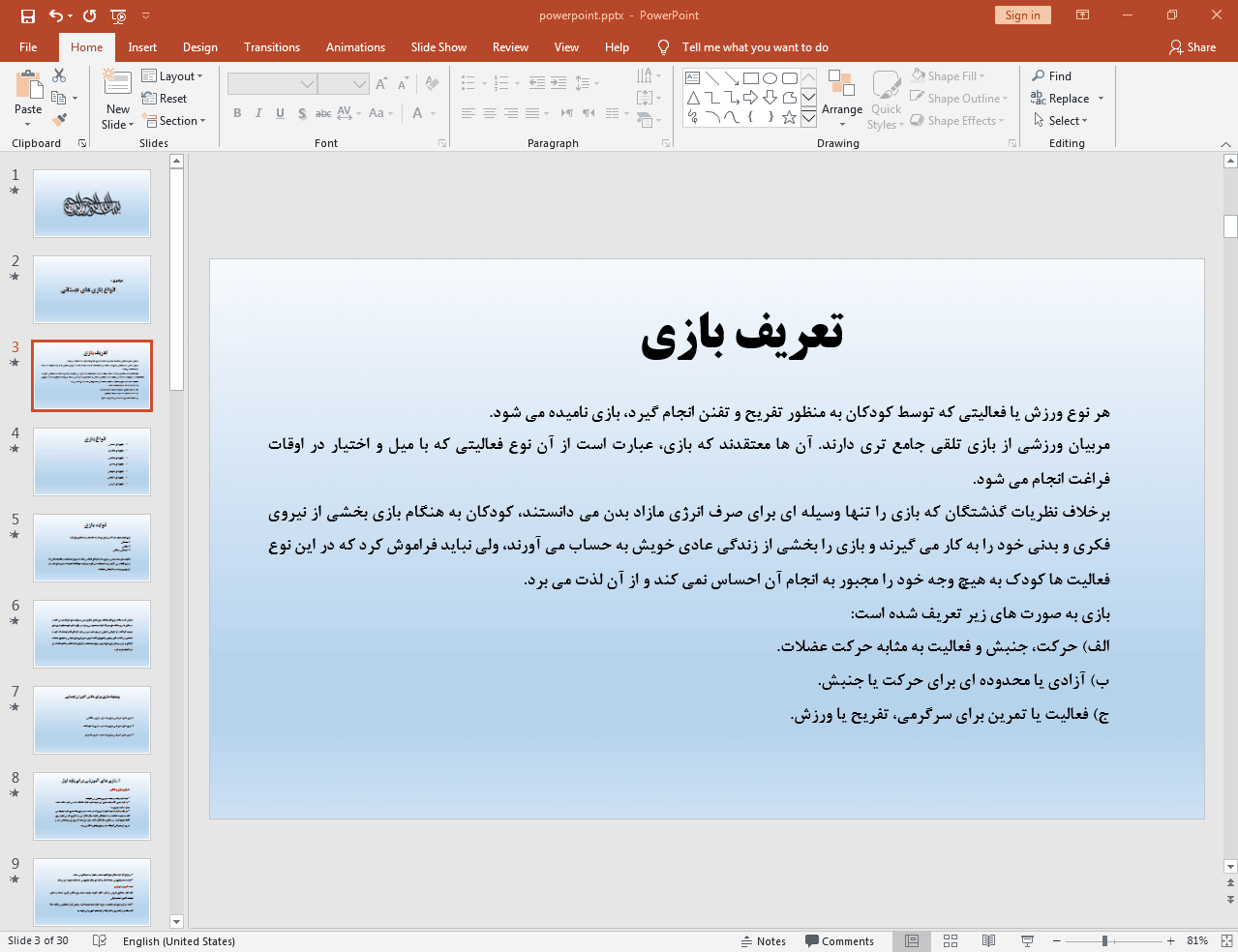Open the Section dropdown menu
Image resolution: width=1238 pixels, height=952 pixels.
175,121
